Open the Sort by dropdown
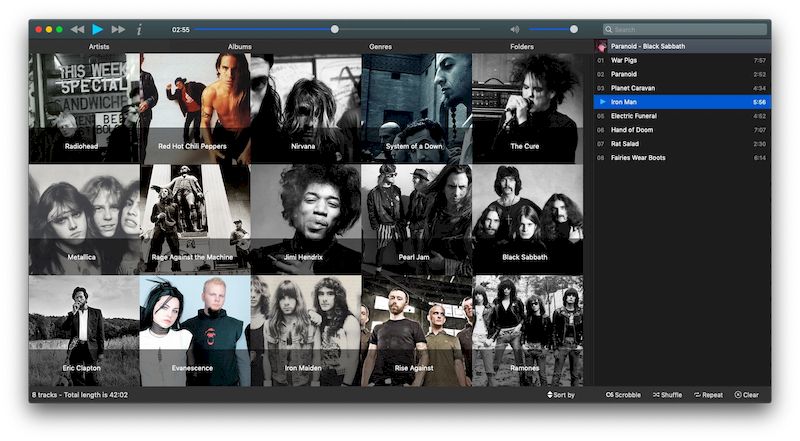 (561, 395)
